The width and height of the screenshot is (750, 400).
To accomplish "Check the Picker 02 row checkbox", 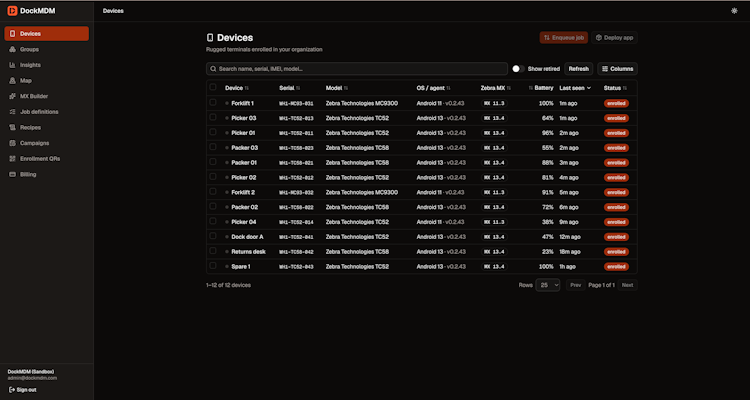I will [x=213, y=177].
